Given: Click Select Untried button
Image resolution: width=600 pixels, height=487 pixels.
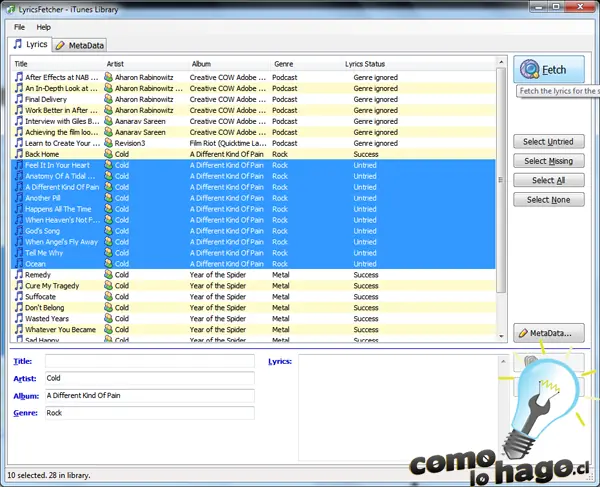Looking at the screenshot, I should click(x=549, y=142).
